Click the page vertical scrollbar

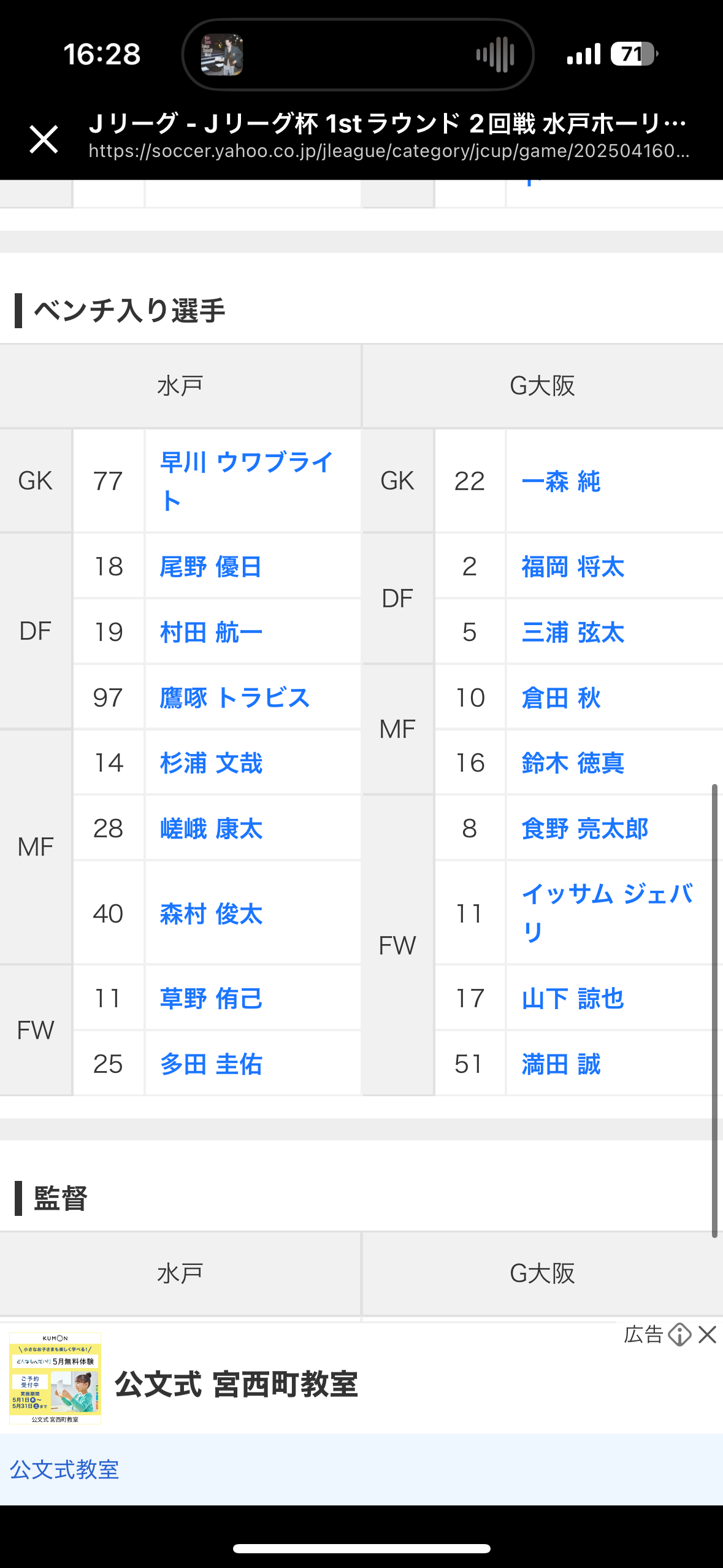[x=714, y=1010]
